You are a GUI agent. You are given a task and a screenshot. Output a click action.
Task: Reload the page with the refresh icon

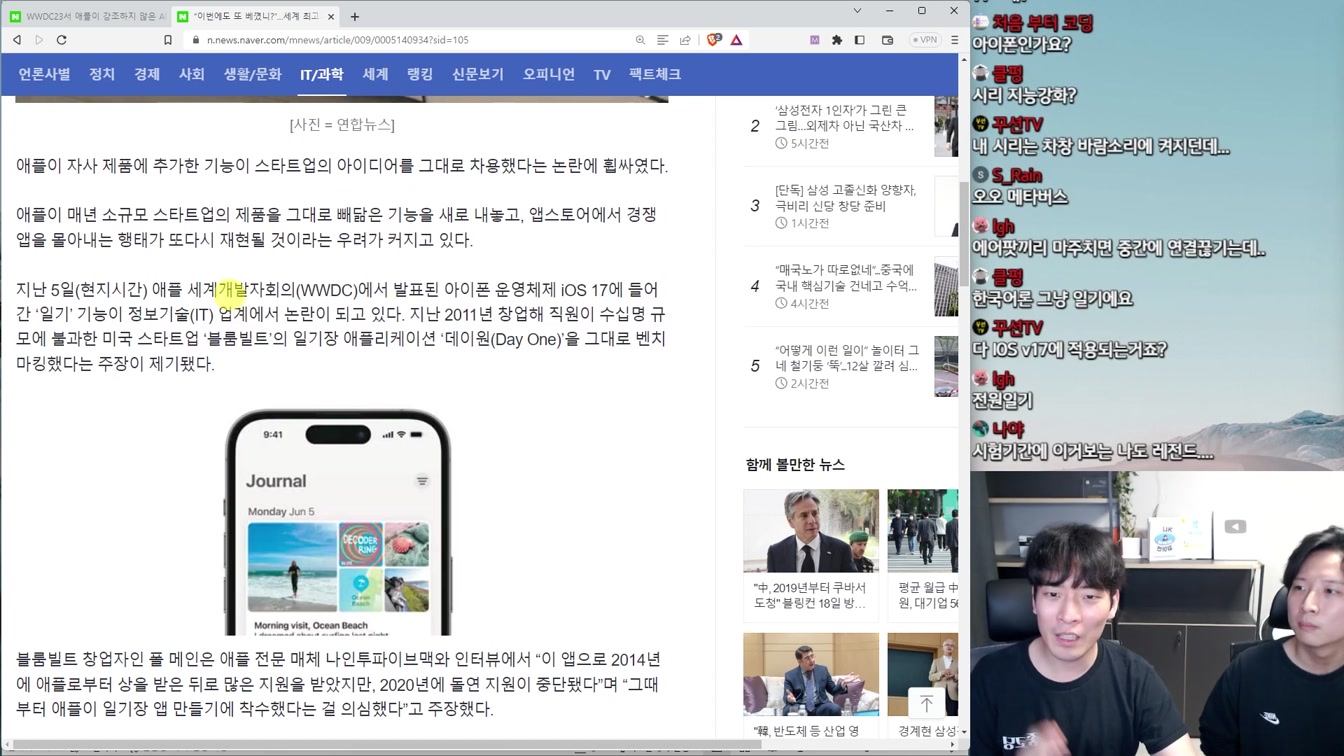click(62, 40)
